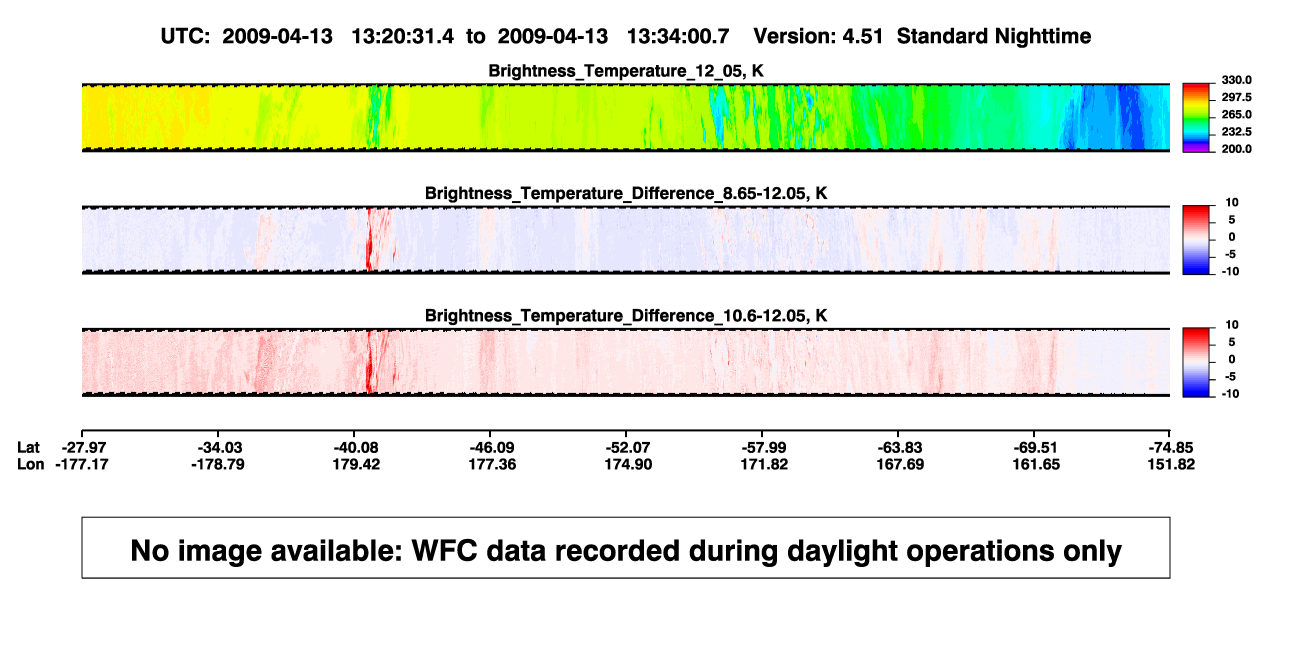Click the longitude value '177.36'
The width and height of the screenshot is (1300, 667).
(x=492, y=464)
